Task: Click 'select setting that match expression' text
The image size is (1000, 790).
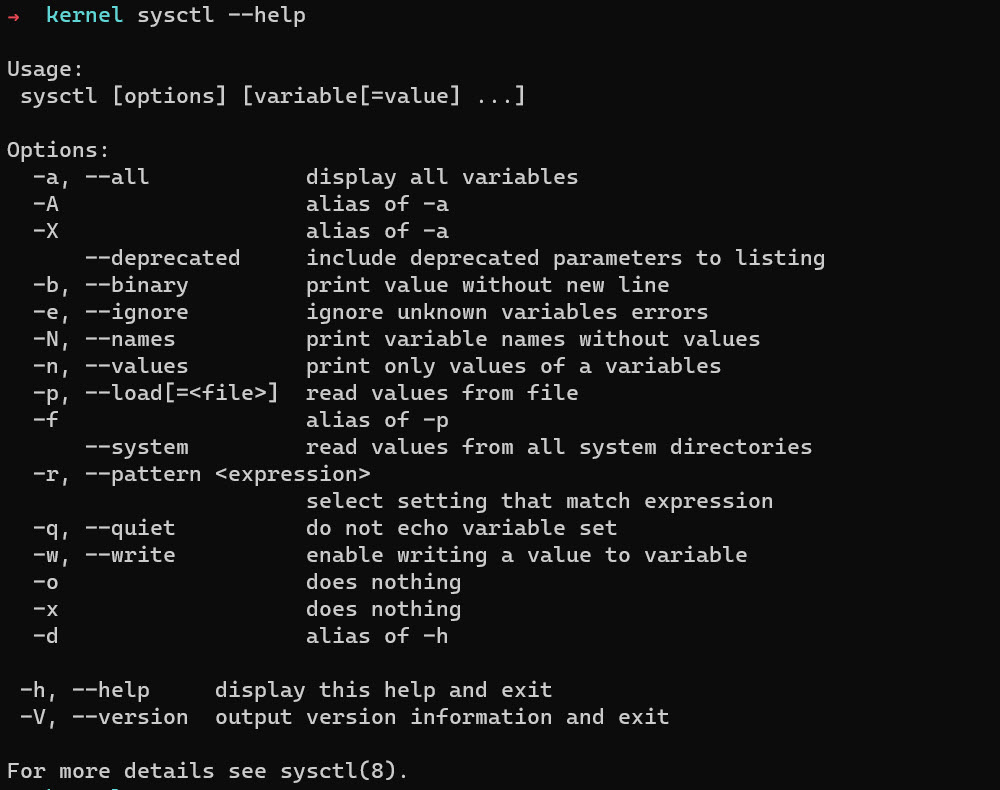Action: point(539,501)
